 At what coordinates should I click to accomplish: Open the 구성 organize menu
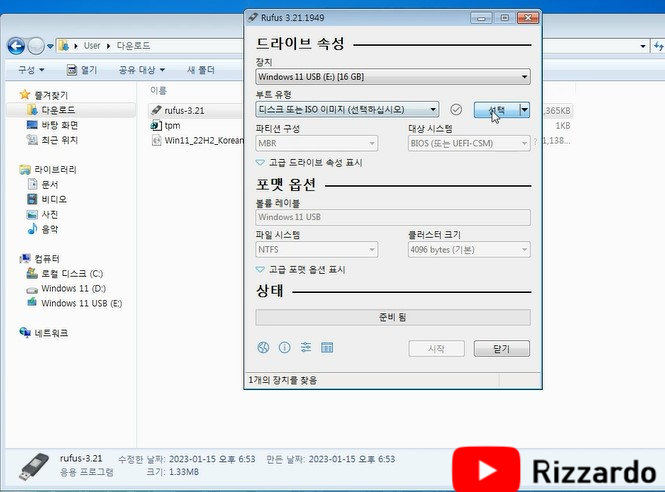click(31, 70)
